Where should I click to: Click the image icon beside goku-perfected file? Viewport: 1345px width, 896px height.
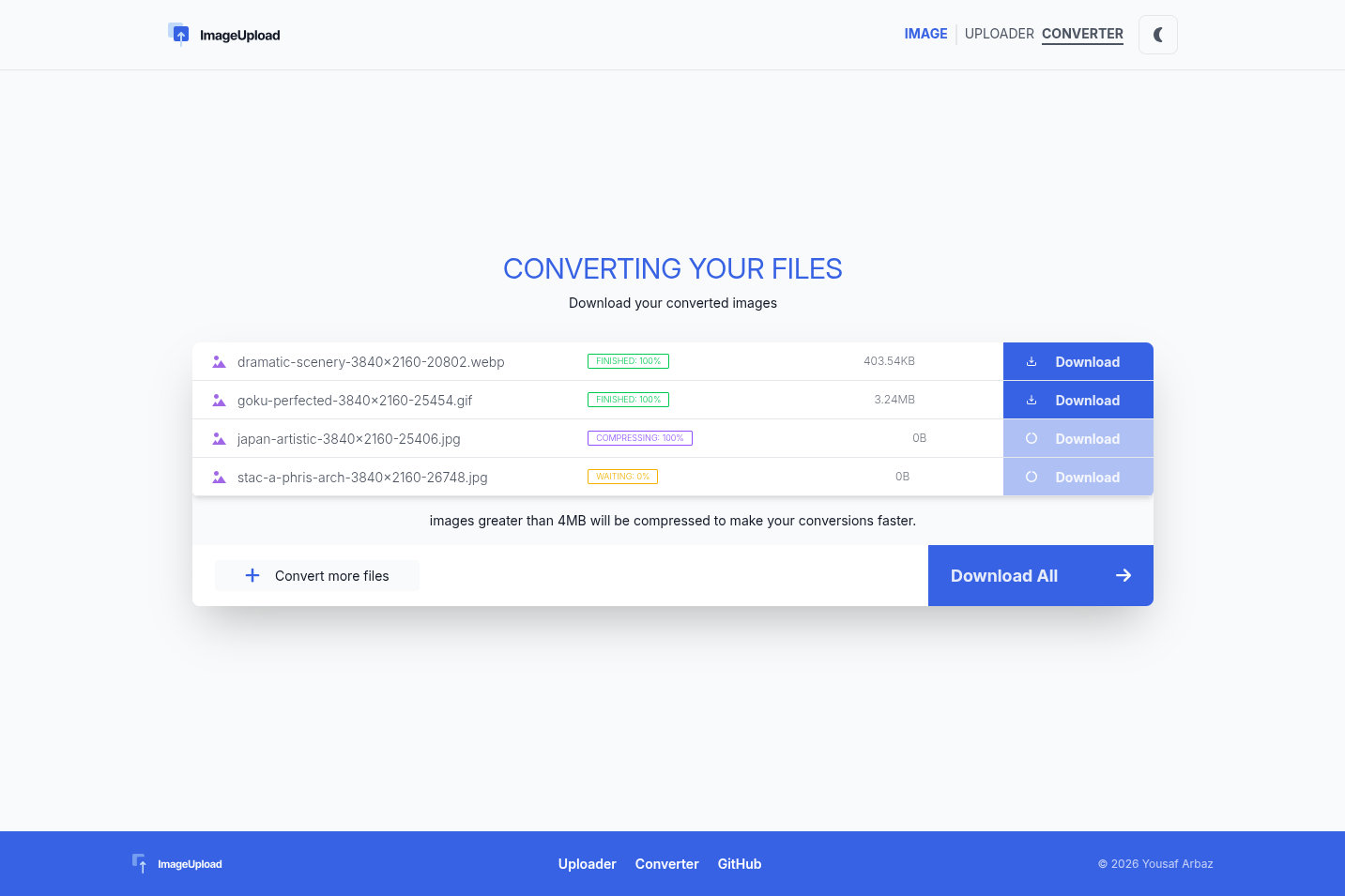click(219, 400)
